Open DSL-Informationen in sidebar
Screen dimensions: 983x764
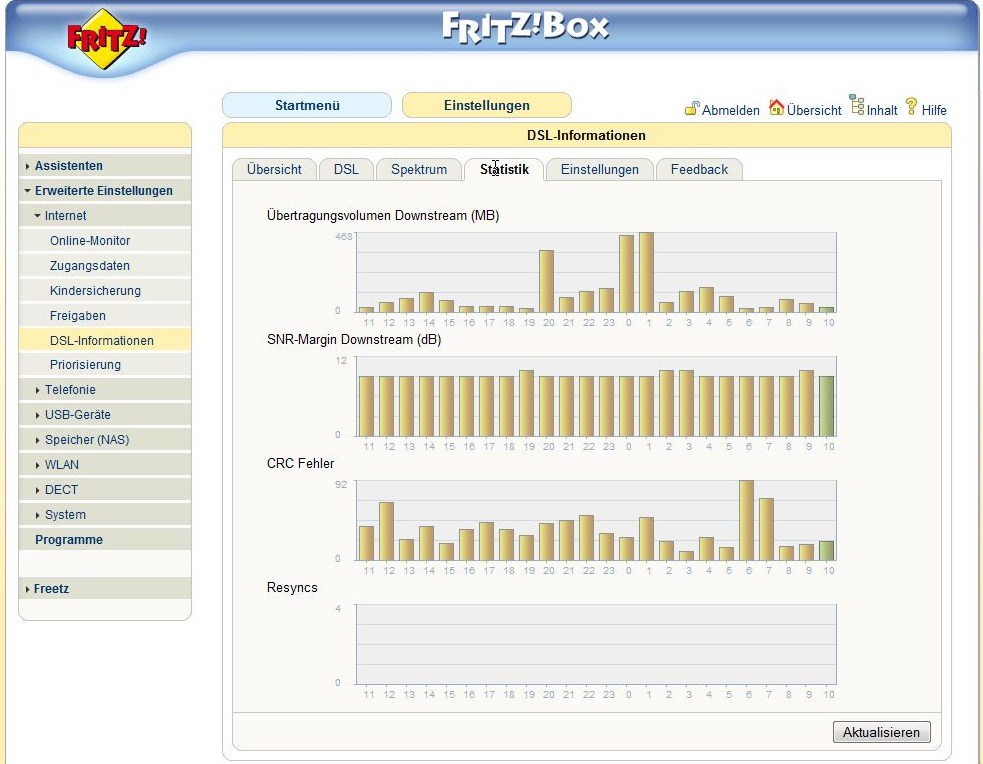105,340
